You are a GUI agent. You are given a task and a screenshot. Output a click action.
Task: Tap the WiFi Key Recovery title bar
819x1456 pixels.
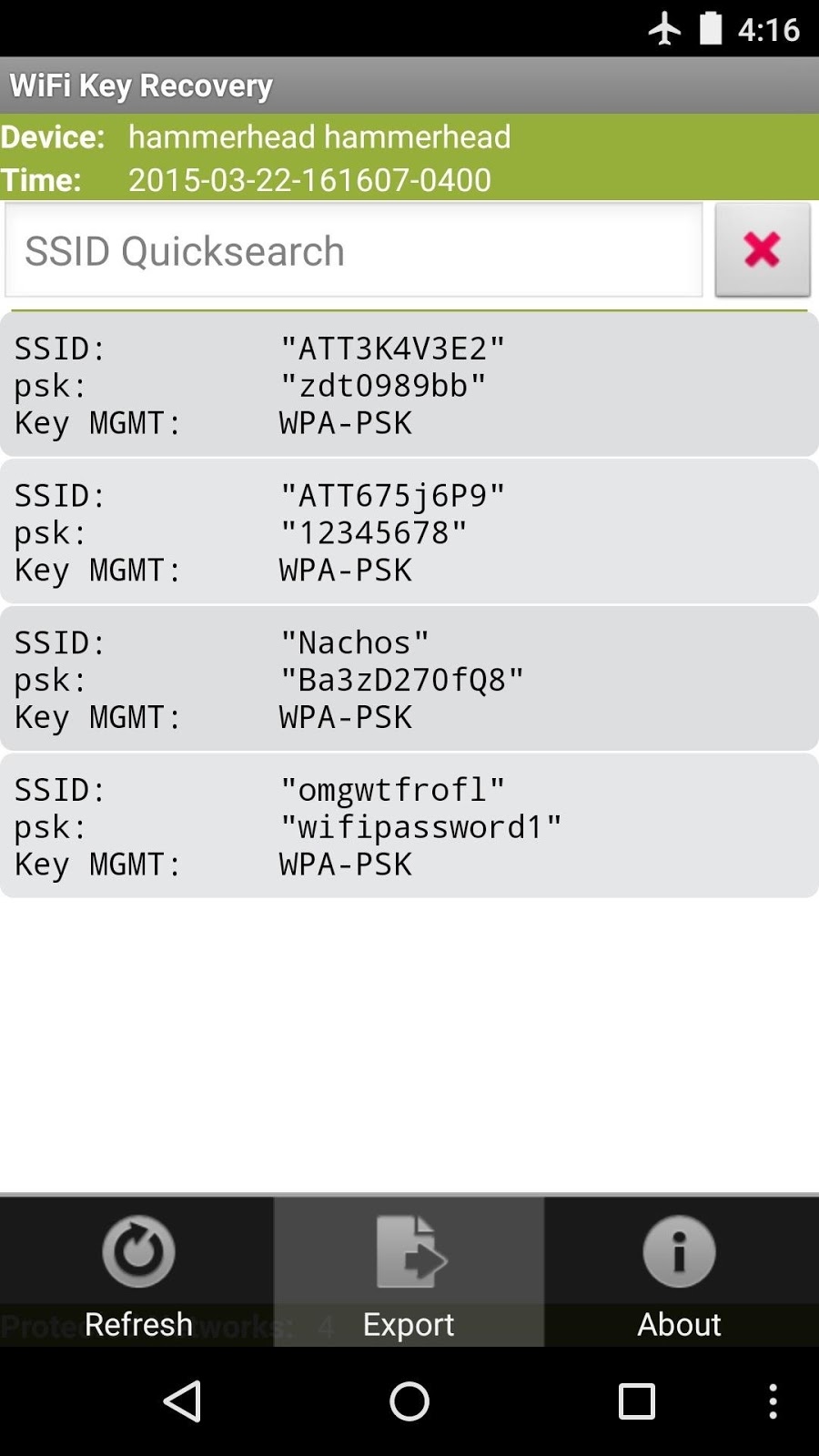(409, 86)
